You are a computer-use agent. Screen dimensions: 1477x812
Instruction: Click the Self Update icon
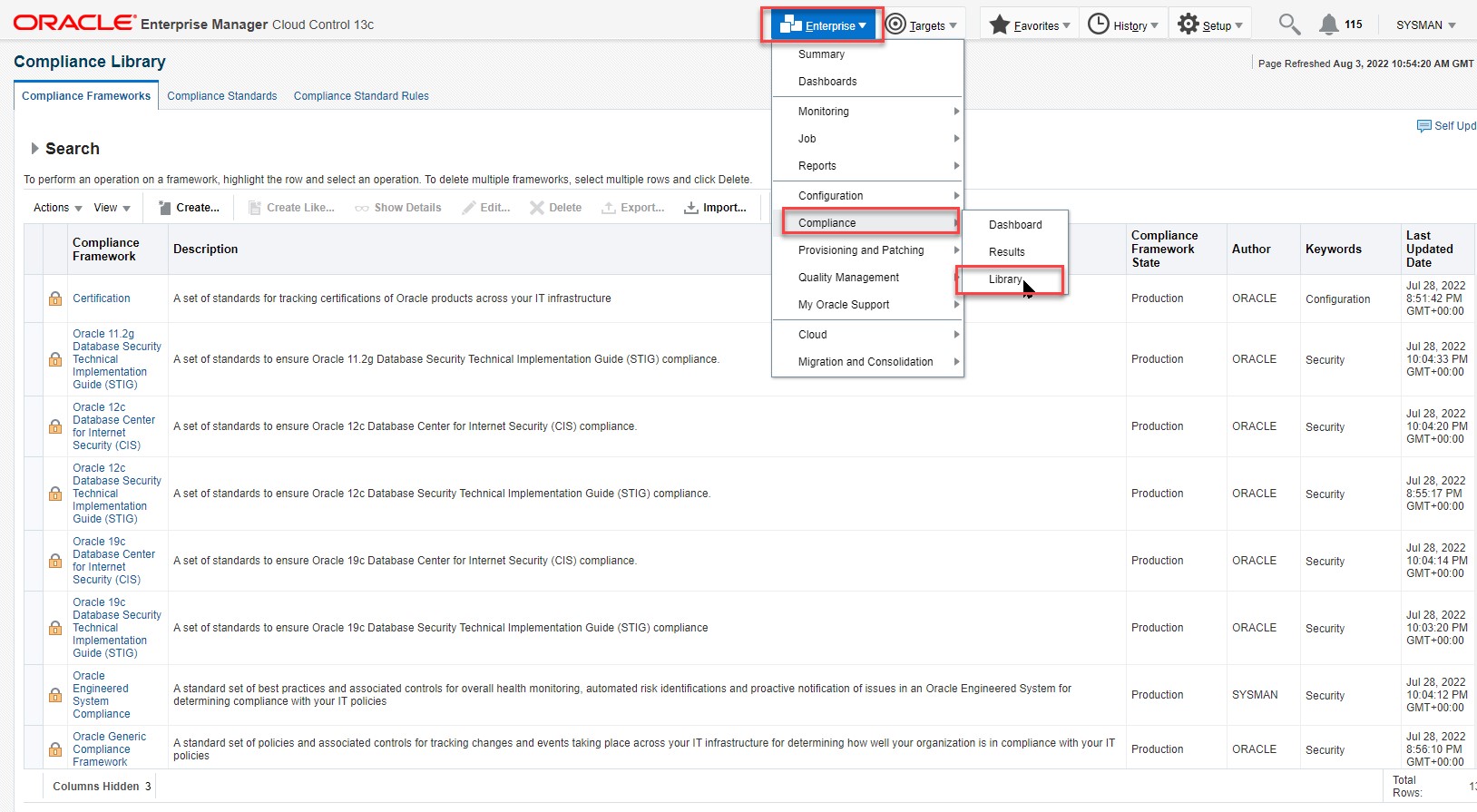coord(1423,126)
